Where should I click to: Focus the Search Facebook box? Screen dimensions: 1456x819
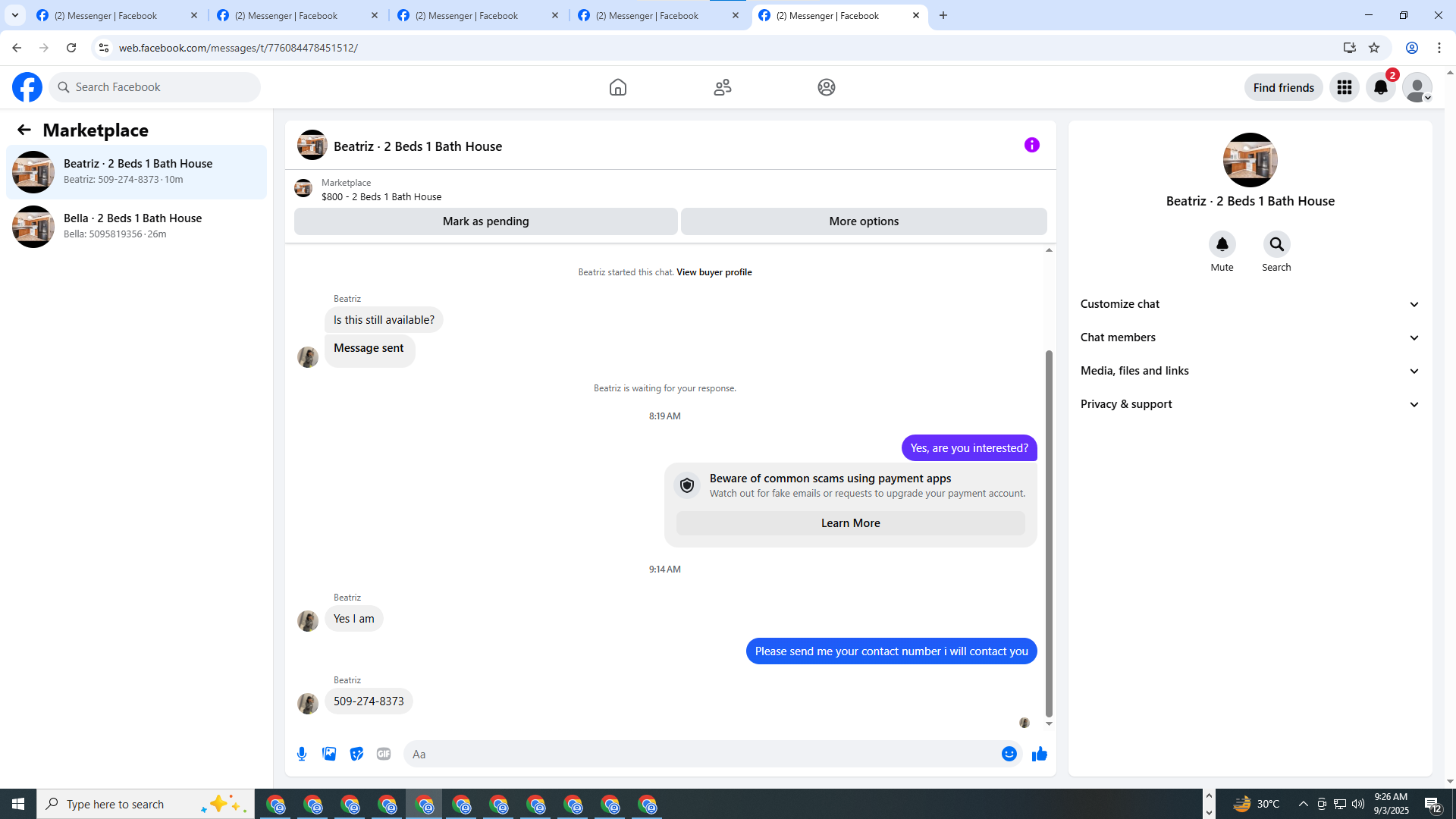[155, 87]
